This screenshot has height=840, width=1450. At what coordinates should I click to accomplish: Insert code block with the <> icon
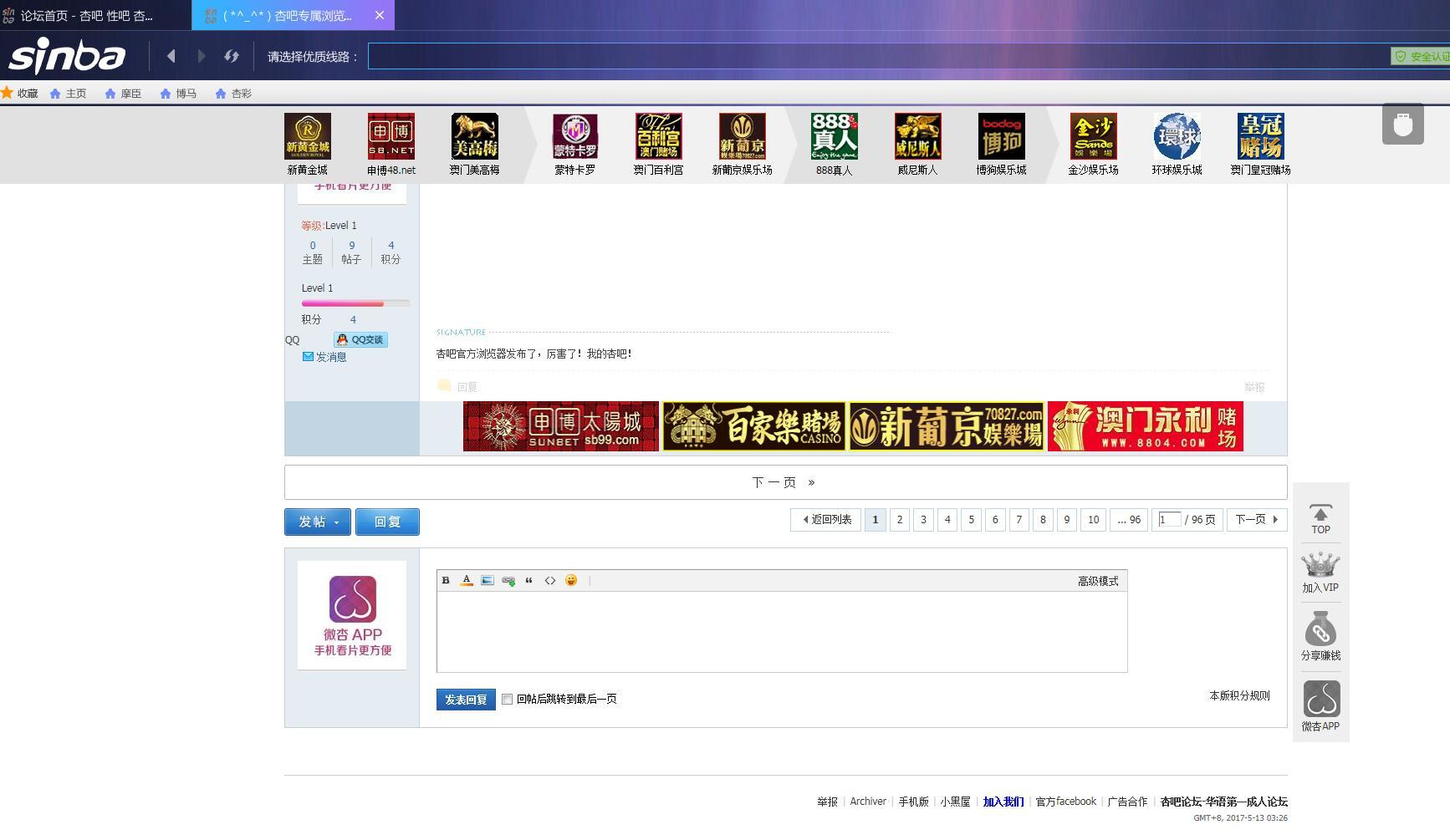(550, 580)
